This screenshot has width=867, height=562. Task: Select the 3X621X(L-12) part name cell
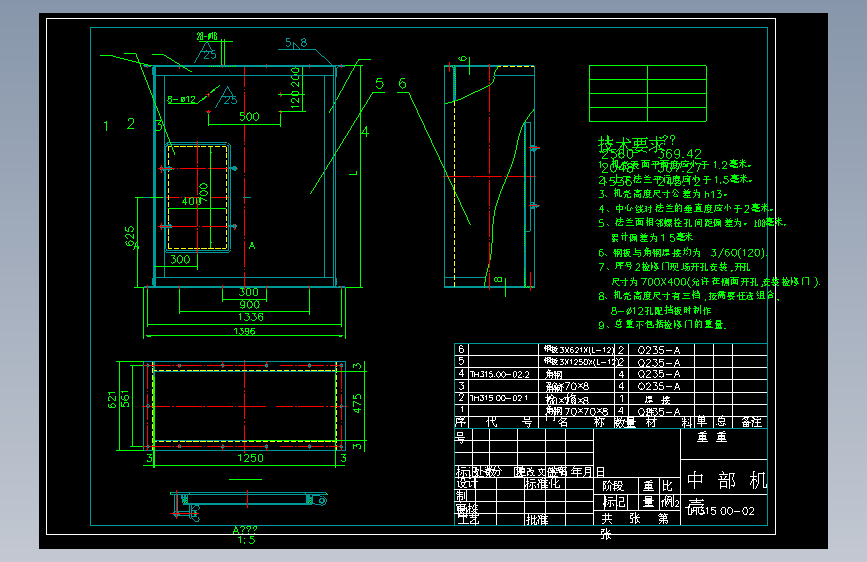click(x=579, y=350)
